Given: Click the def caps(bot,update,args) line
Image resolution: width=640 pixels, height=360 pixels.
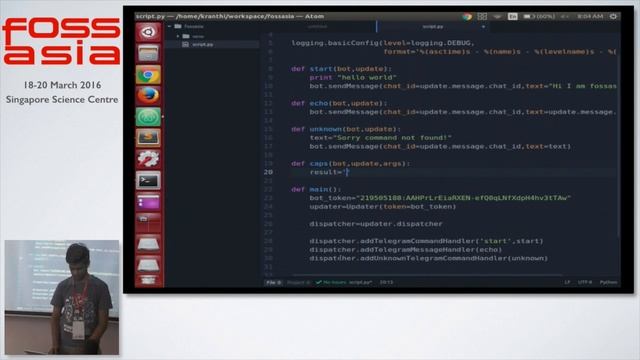Looking at the screenshot, I should [351, 164].
